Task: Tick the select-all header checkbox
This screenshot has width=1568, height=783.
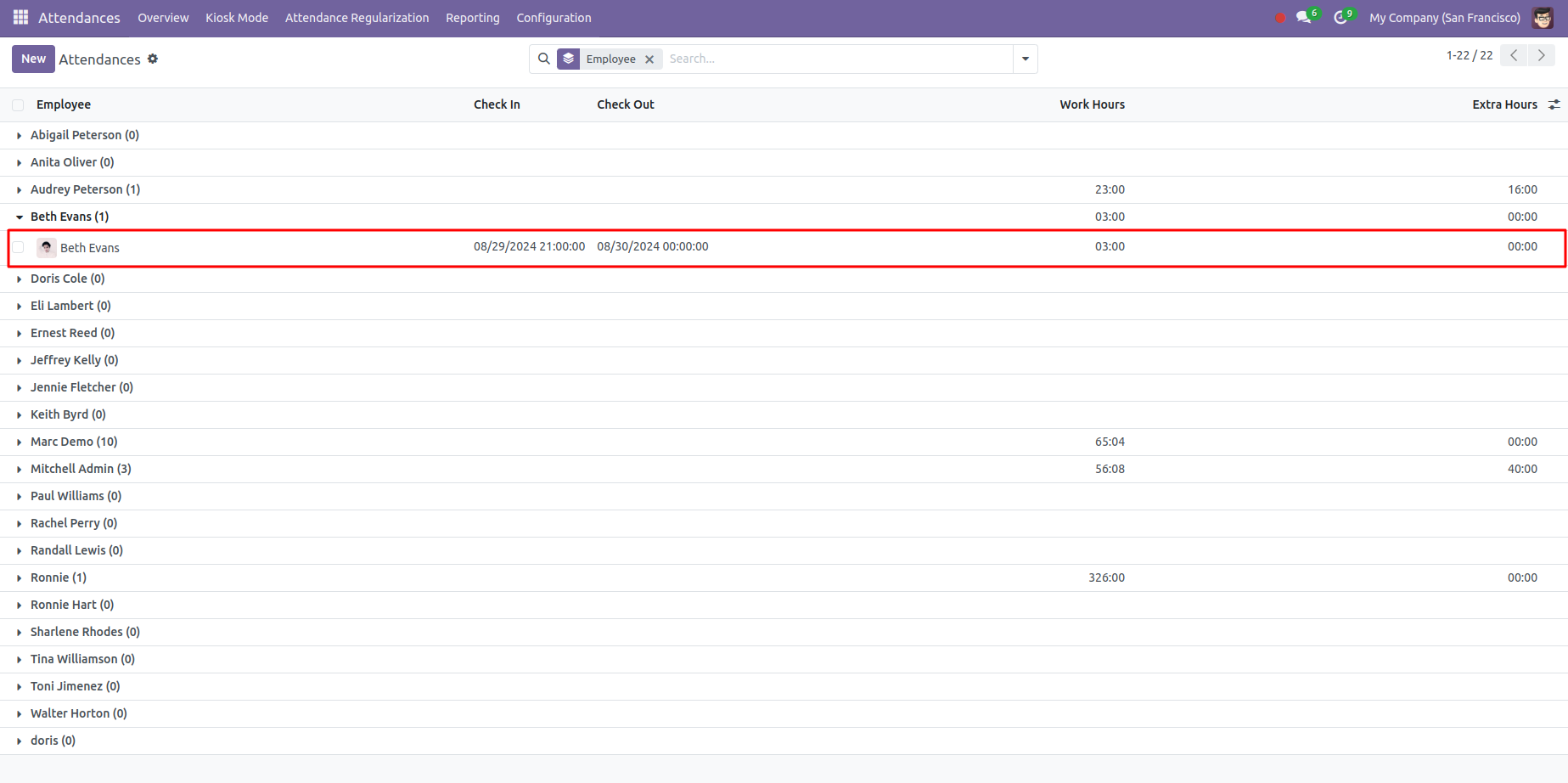Action: pos(18,105)
